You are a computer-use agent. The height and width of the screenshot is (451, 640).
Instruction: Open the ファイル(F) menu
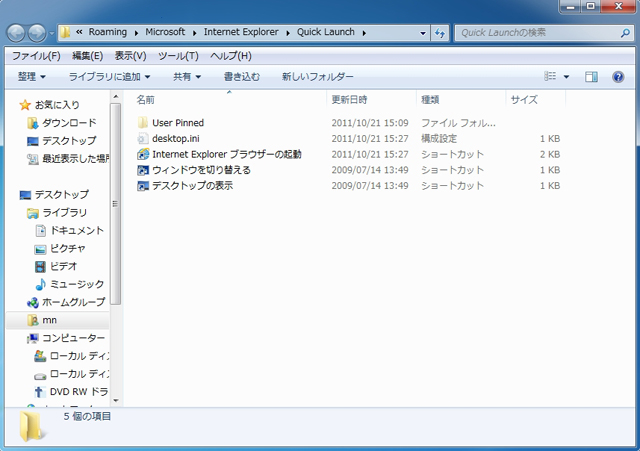tap(36, 56)
